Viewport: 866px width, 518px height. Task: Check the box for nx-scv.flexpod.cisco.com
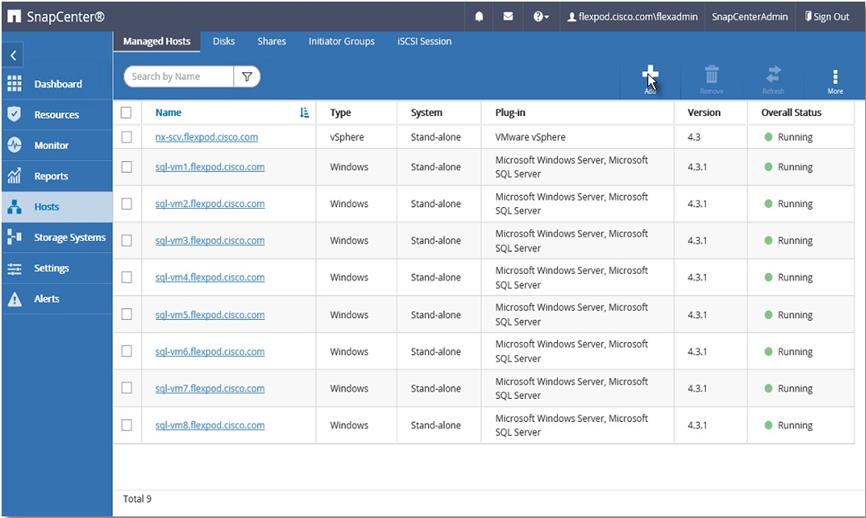coord(126,137)
